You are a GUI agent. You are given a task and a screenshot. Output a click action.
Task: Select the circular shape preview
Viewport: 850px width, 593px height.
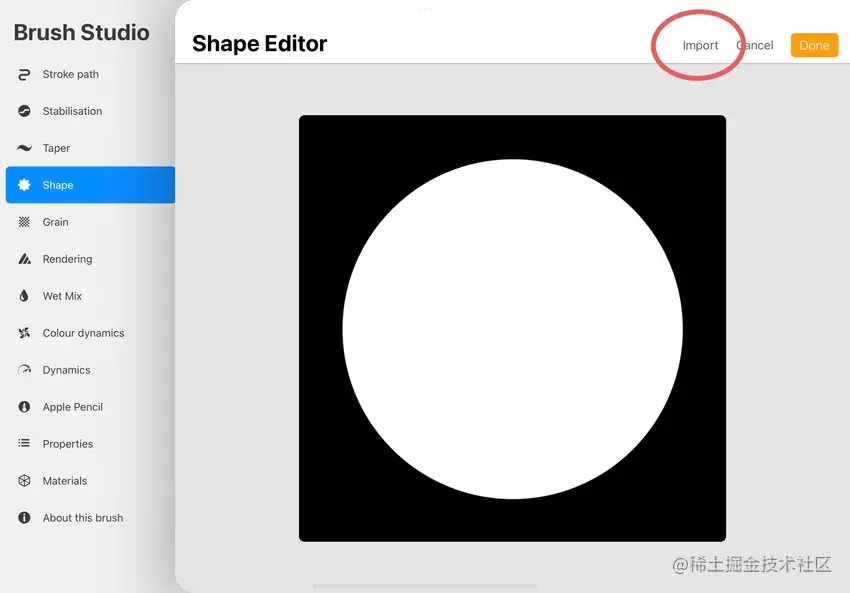[x=512, y=330]
